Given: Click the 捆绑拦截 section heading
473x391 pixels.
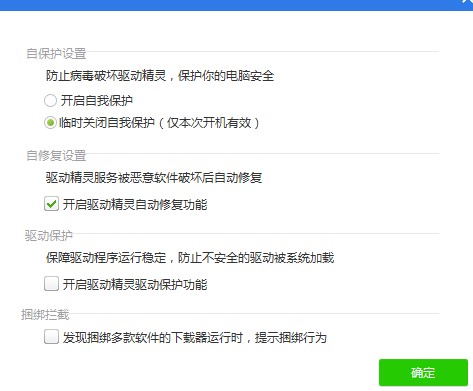Looking at the screenshot, I should pyautogui.click(x=45, y=315).
